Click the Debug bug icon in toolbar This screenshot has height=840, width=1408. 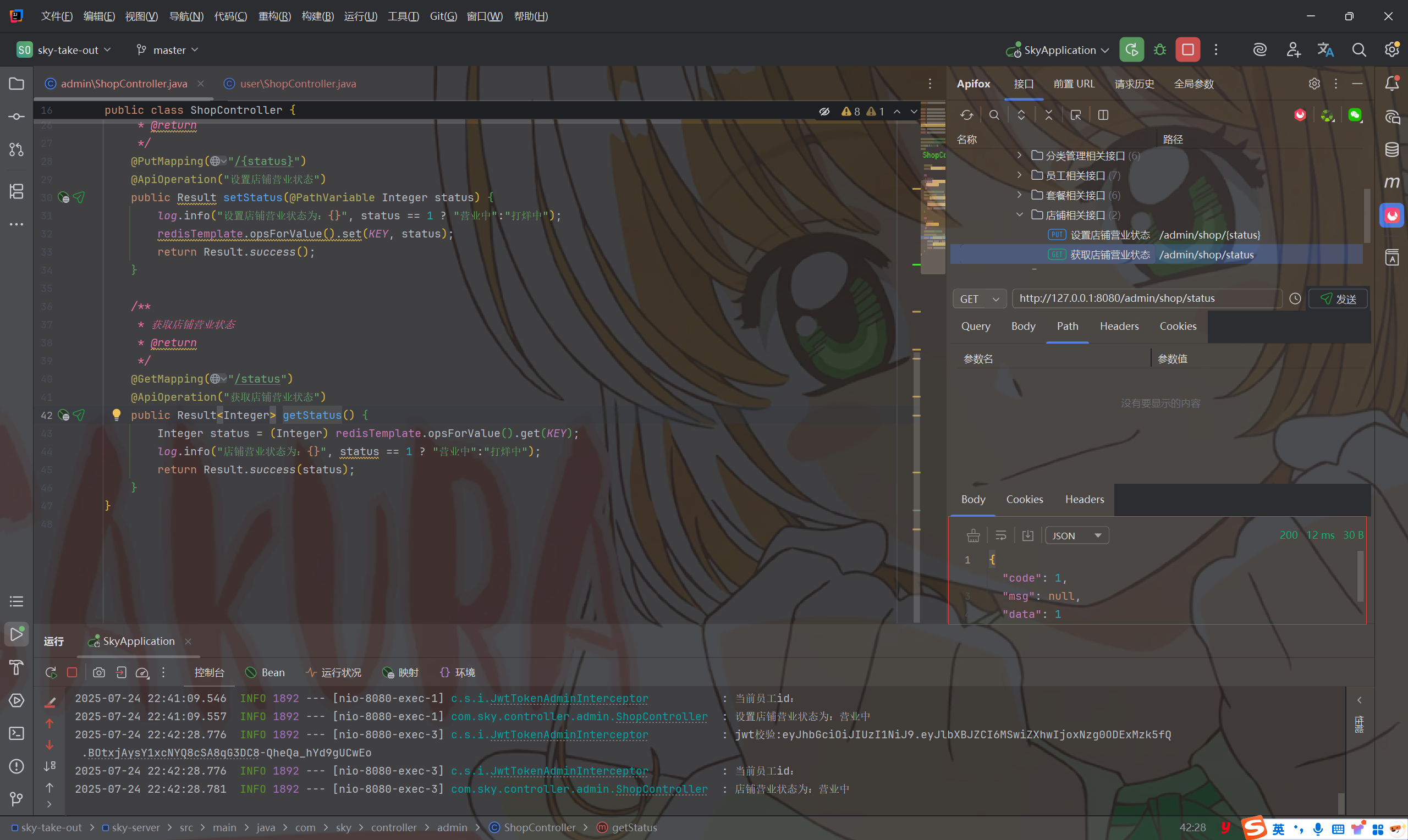coord(1159,50)
